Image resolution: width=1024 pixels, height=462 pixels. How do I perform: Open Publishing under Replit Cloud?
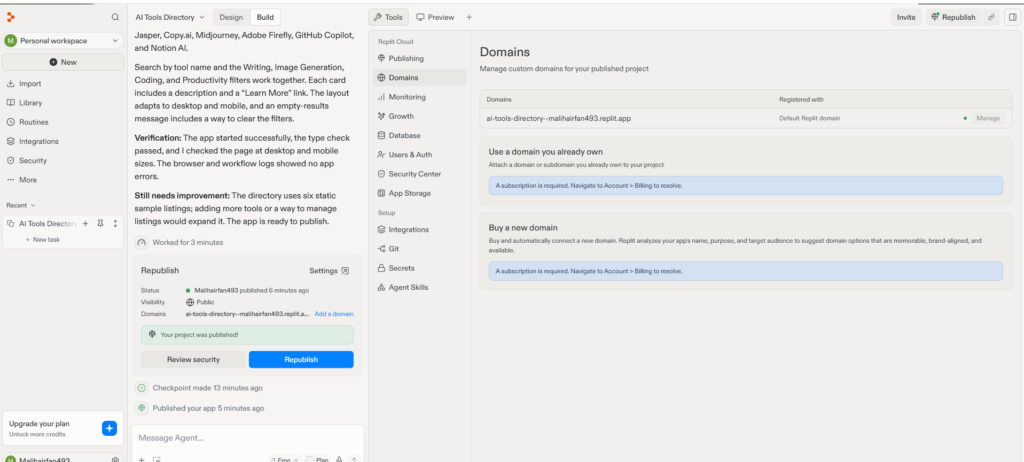pos(420,58)
